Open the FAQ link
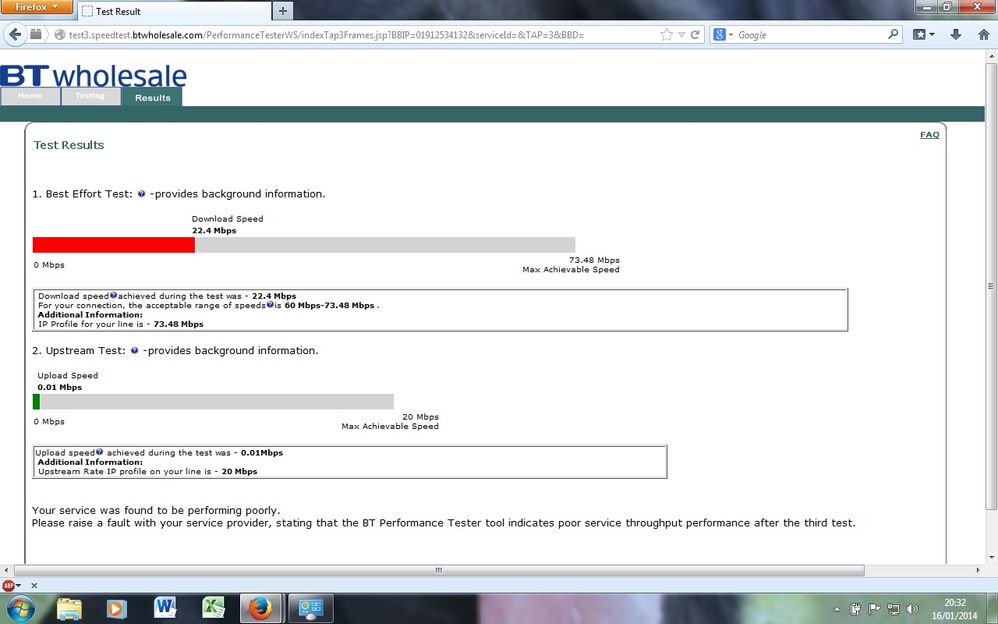The width and height of the screenshot is (998, 624). (x=929, y=134)
